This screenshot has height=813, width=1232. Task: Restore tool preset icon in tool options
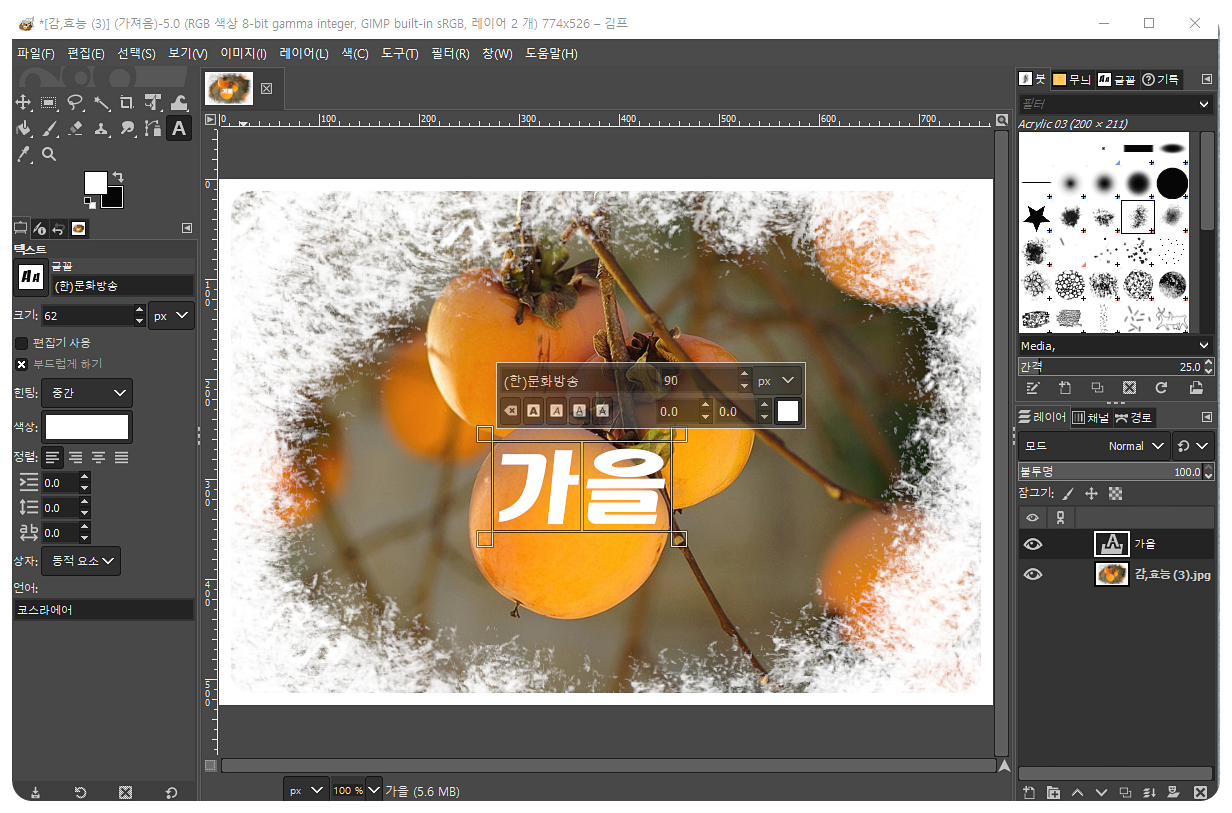point(81,792)
